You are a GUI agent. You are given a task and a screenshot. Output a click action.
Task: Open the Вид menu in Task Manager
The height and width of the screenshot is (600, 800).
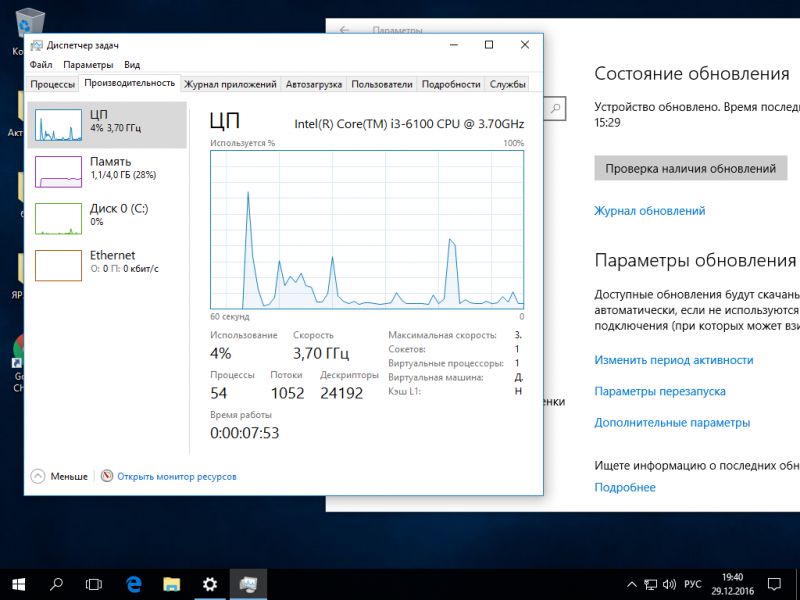coord(132,65)
